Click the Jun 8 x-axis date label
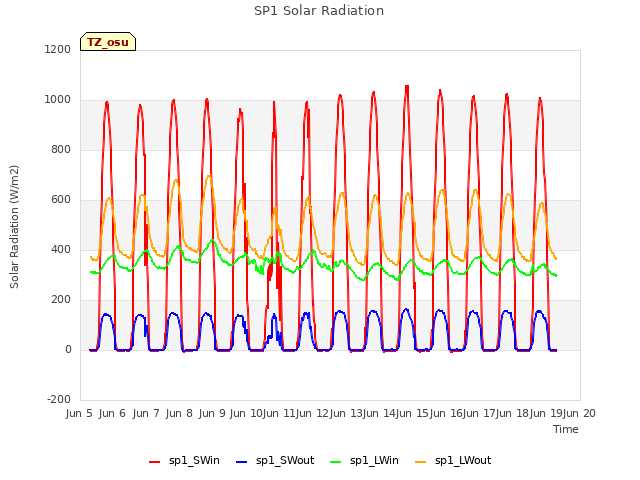The width and height of the screenshot is (640, 480). pos(179,413)
